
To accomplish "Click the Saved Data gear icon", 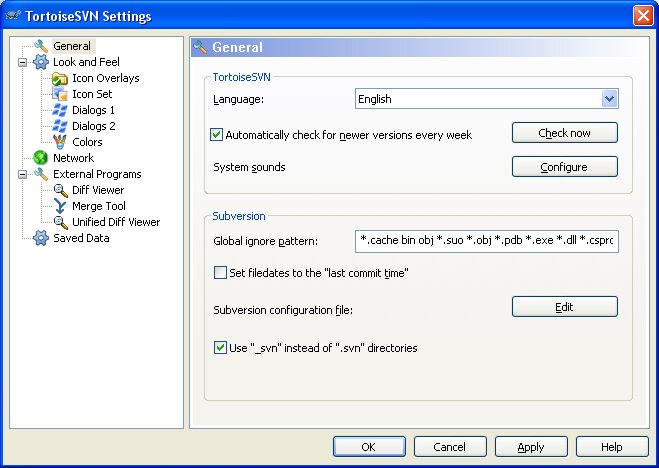I will [41, 238].
